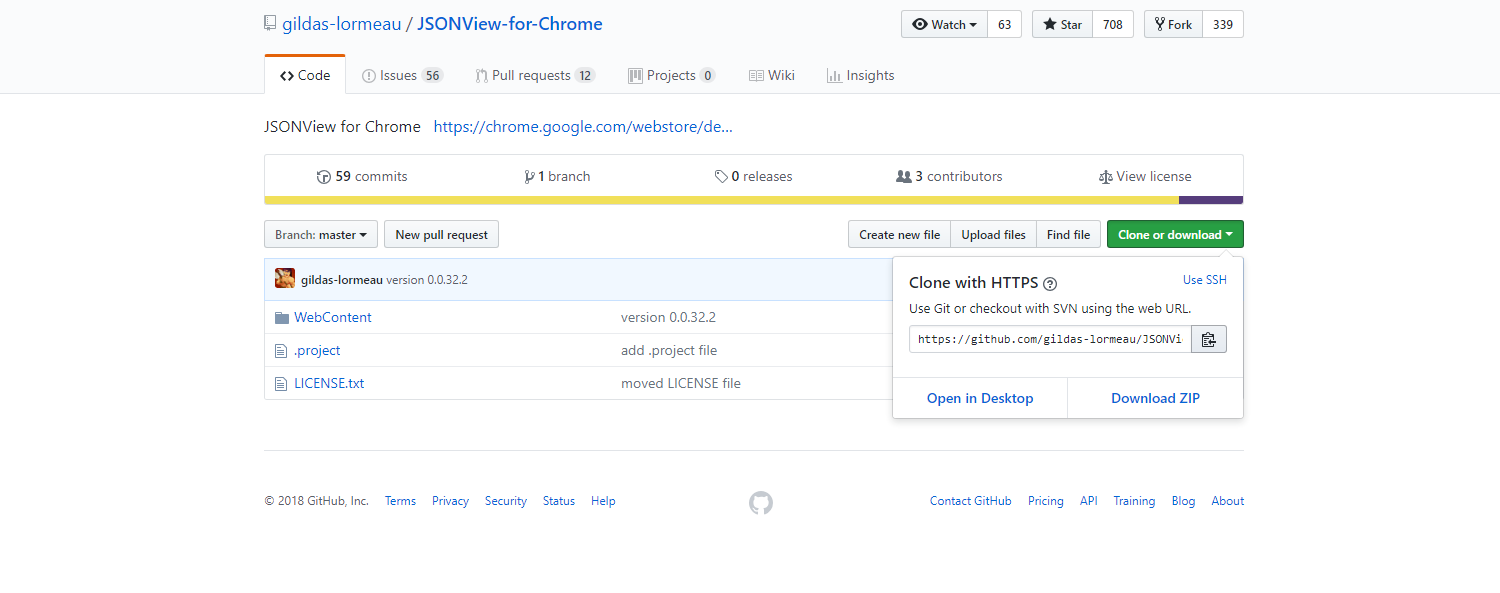Open the JSONView-for-Chrome repository link
This screenshot has width=1500, height=593.
coord(510,24)
